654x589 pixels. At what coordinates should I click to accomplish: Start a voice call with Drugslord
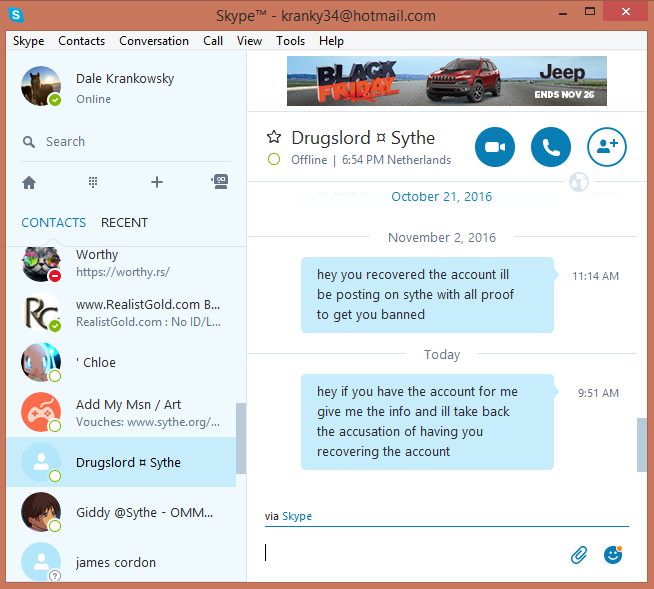tap(551, 147)
